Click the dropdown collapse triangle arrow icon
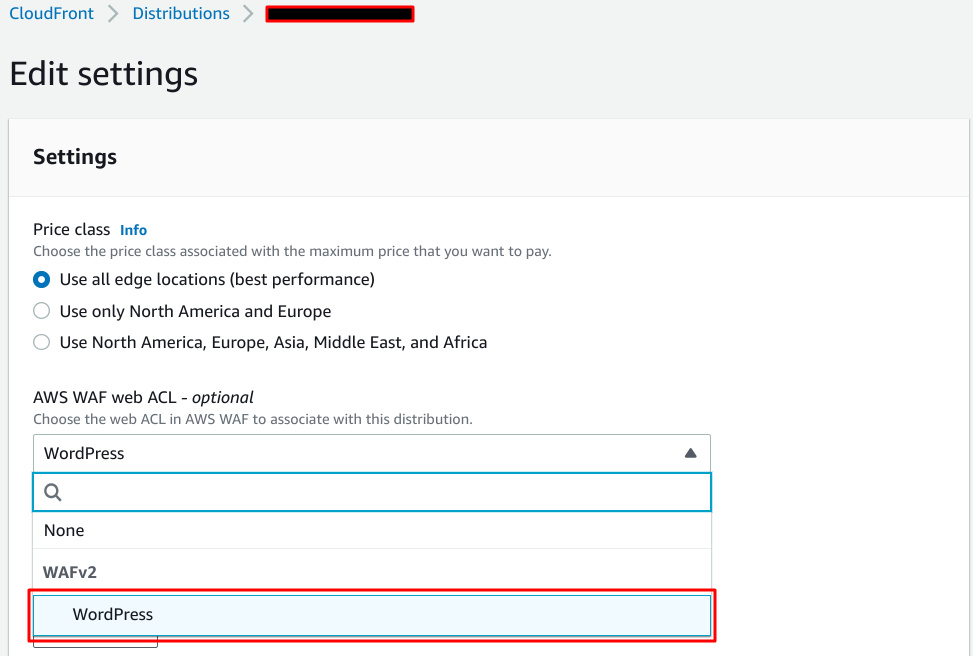The image size is (973, 656). 690,454
